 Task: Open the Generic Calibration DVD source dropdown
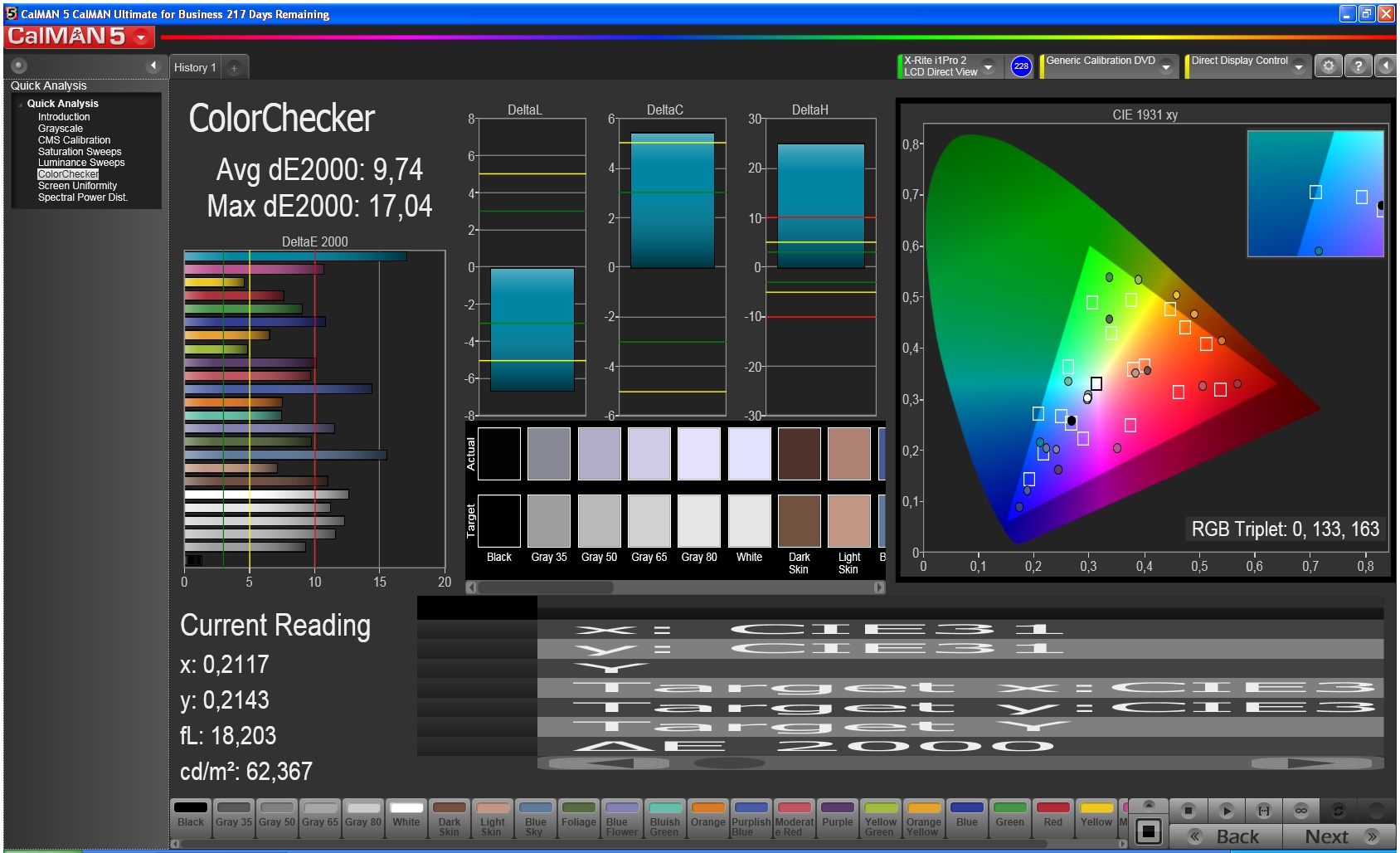1165,66
